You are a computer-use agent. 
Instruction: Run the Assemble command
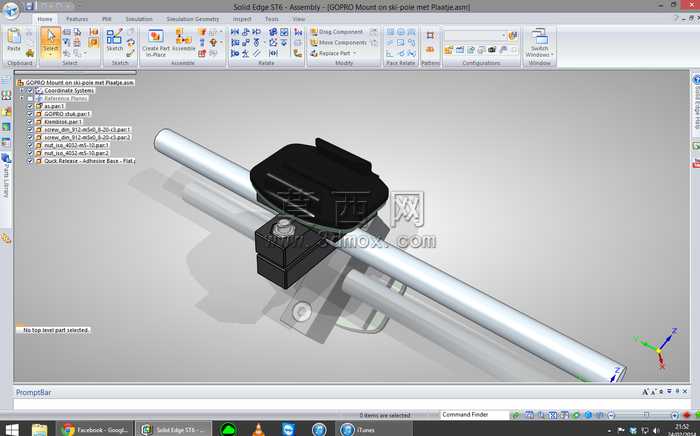coord(183,40)
